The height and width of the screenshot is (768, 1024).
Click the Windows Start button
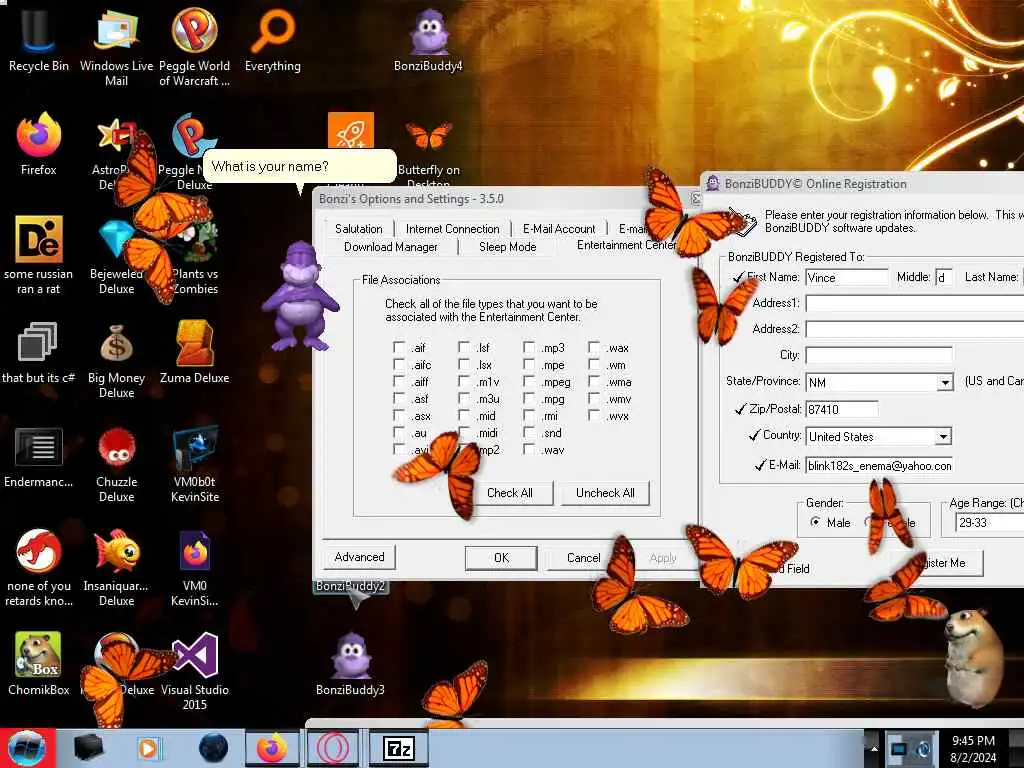pyautogui.click(x=27, y=748)
